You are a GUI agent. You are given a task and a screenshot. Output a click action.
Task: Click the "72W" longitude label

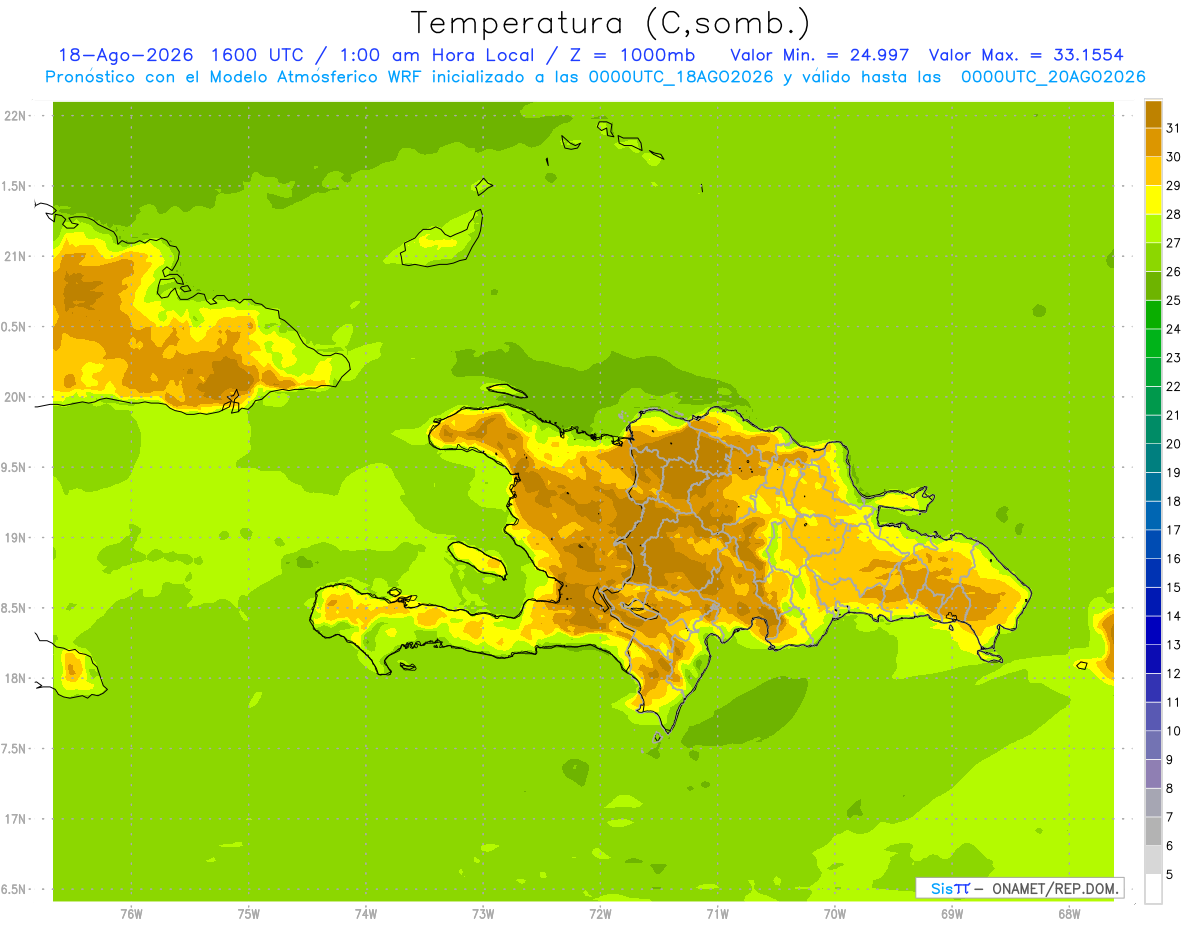600,914
